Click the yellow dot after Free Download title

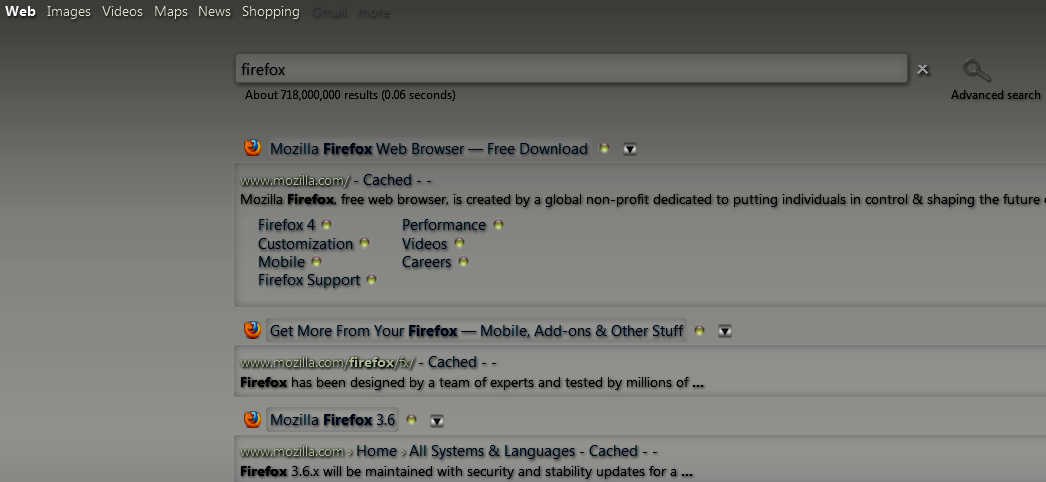tap(604, 148)
